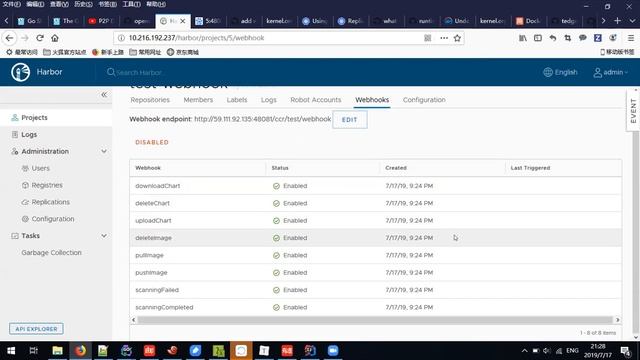Open Replications under Administration

pos(51,202)
